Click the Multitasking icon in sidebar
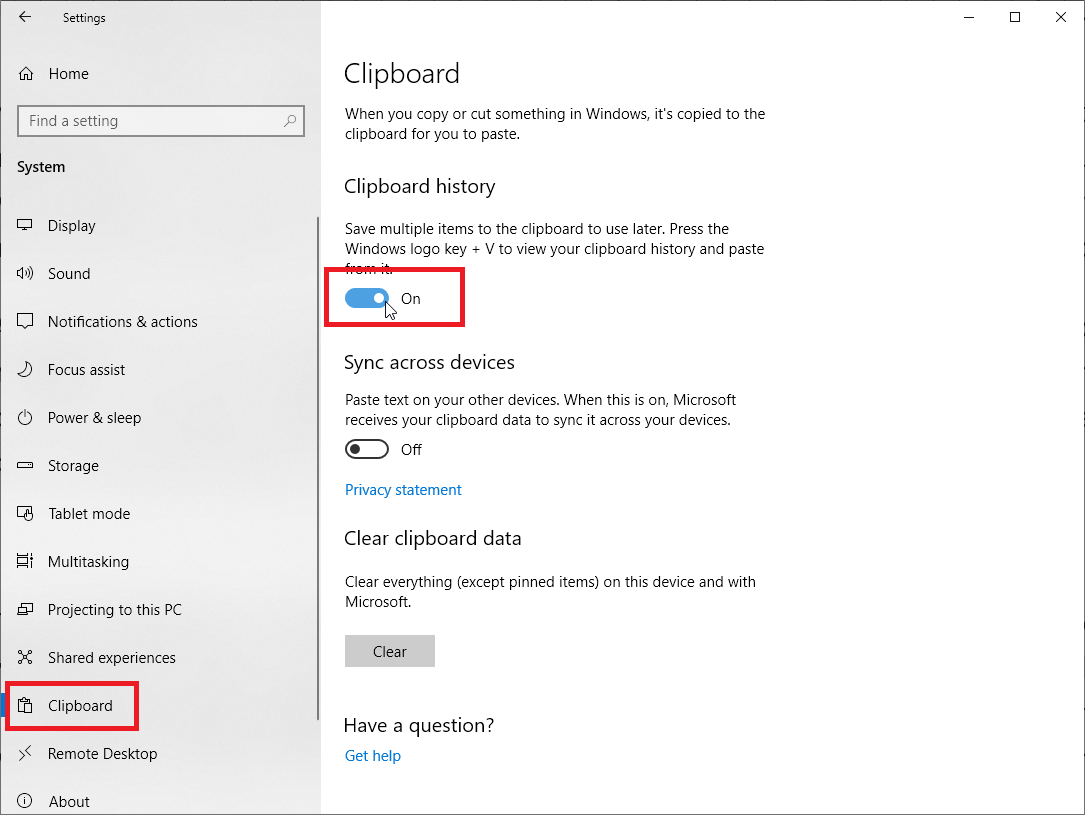The height and width of the screenshot is (815, 1085). click(25, 561)
